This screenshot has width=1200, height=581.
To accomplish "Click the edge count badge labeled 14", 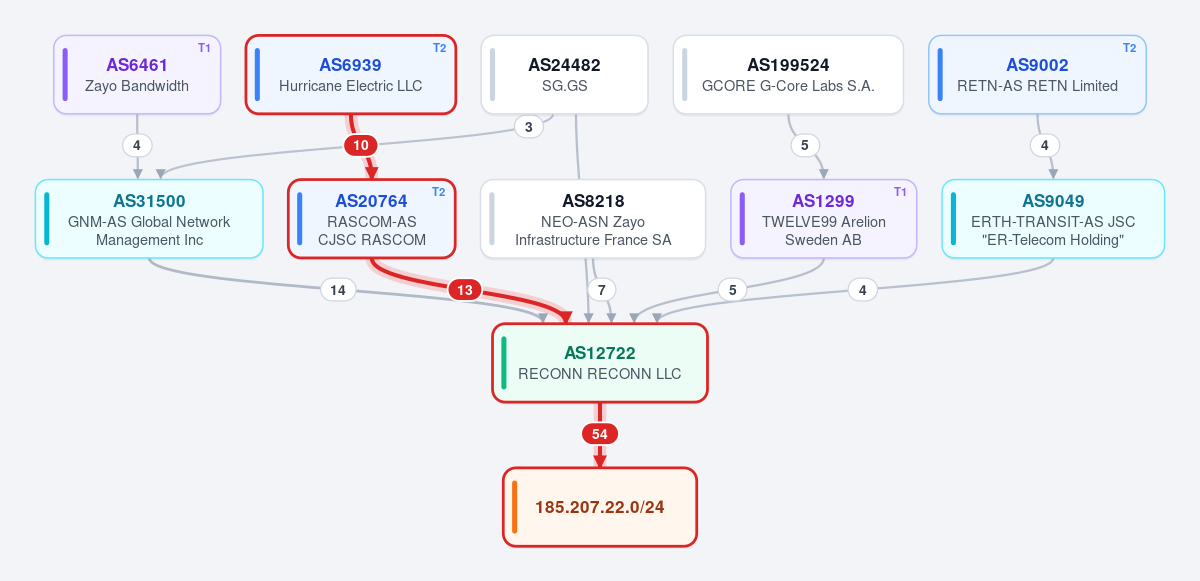I will point(338,290).
